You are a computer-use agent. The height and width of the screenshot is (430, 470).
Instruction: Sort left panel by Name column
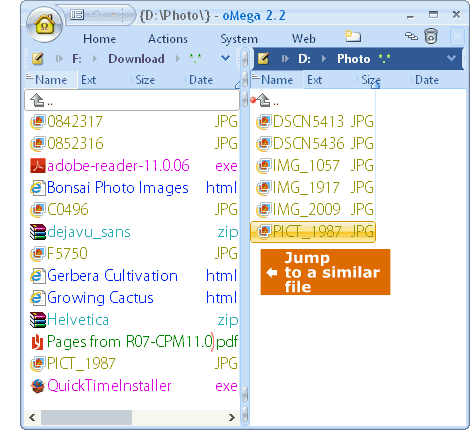[51, 80]
